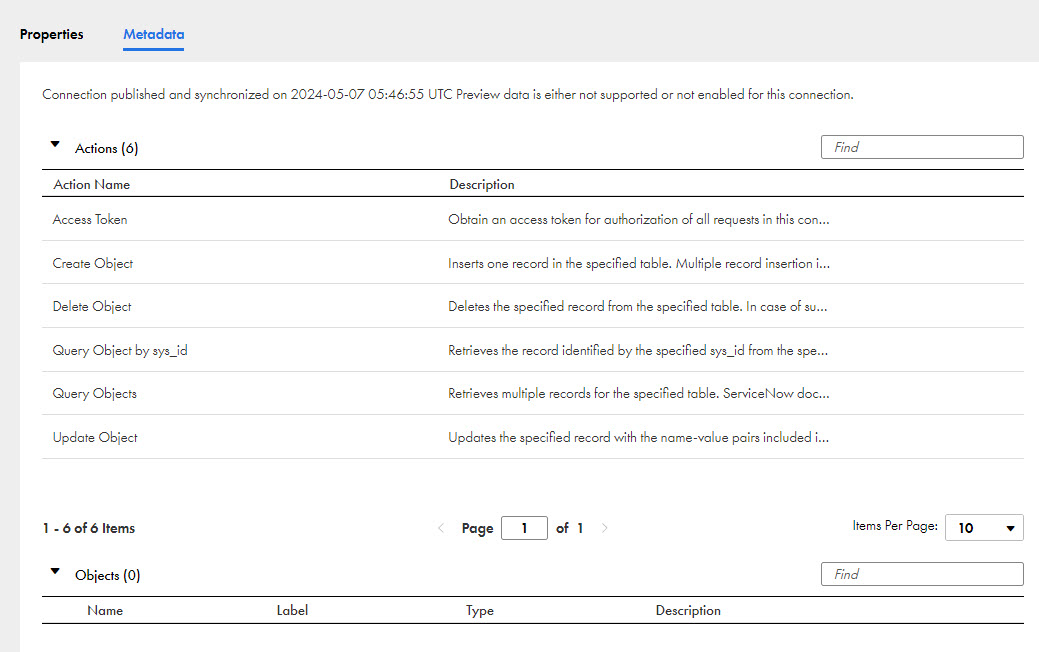Go to previous page arrow
The image size is (1039, 652).
[x=441, y=528]
